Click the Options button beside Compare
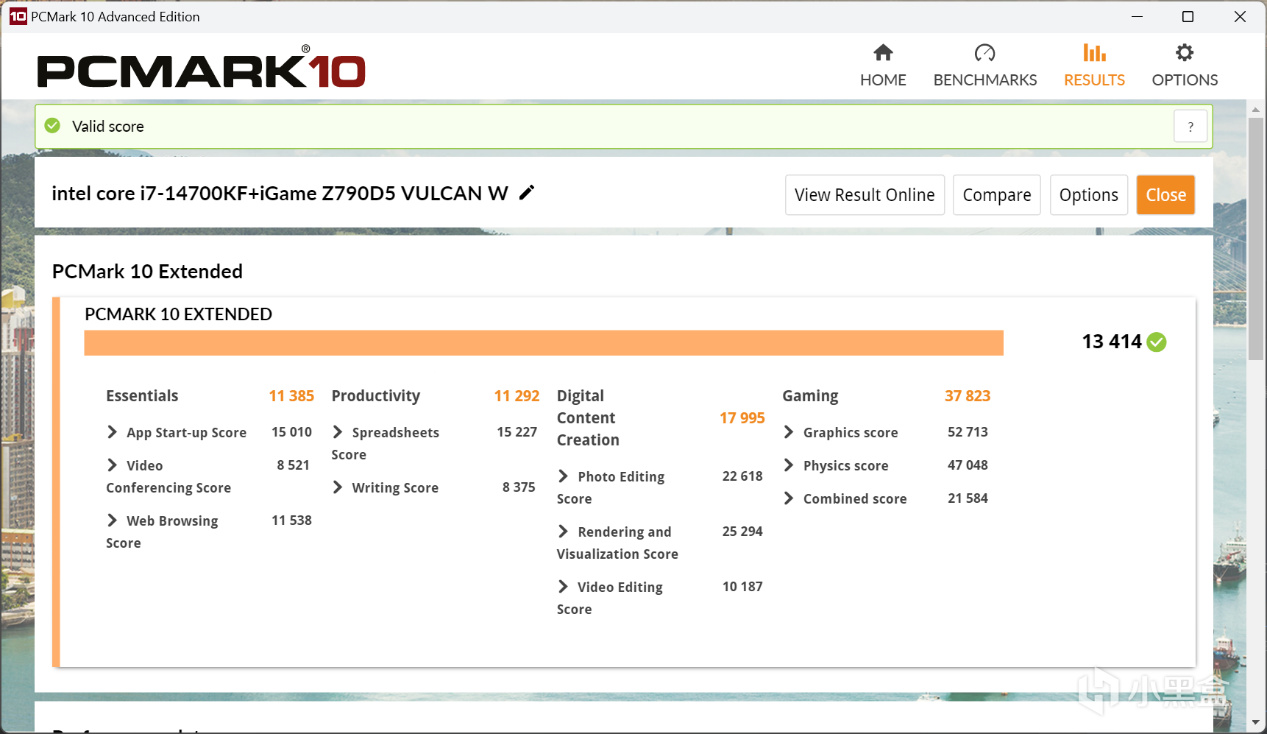The image size is (1267, 734). tap(1089, 195)
